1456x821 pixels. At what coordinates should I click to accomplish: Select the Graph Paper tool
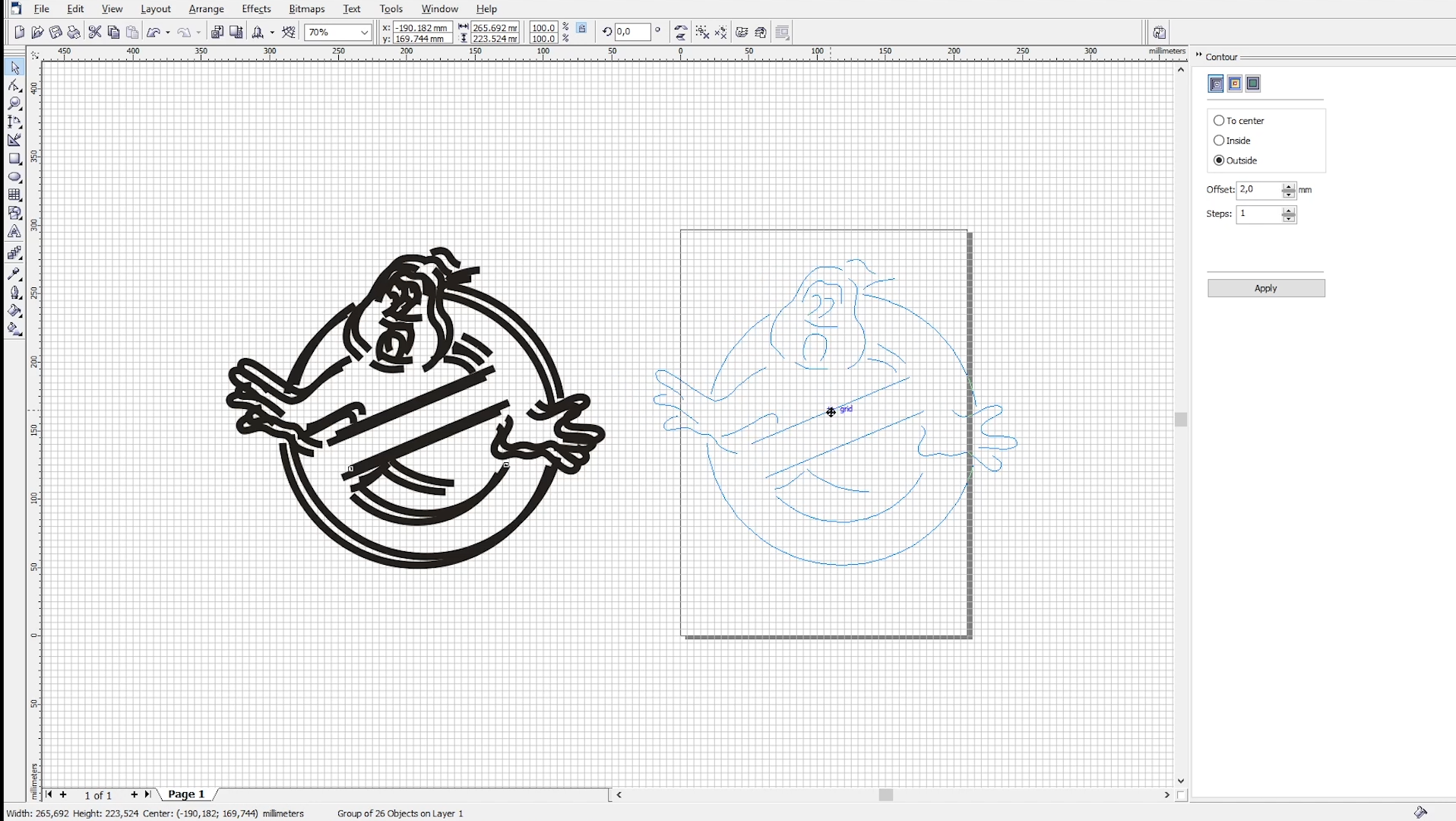14,195
